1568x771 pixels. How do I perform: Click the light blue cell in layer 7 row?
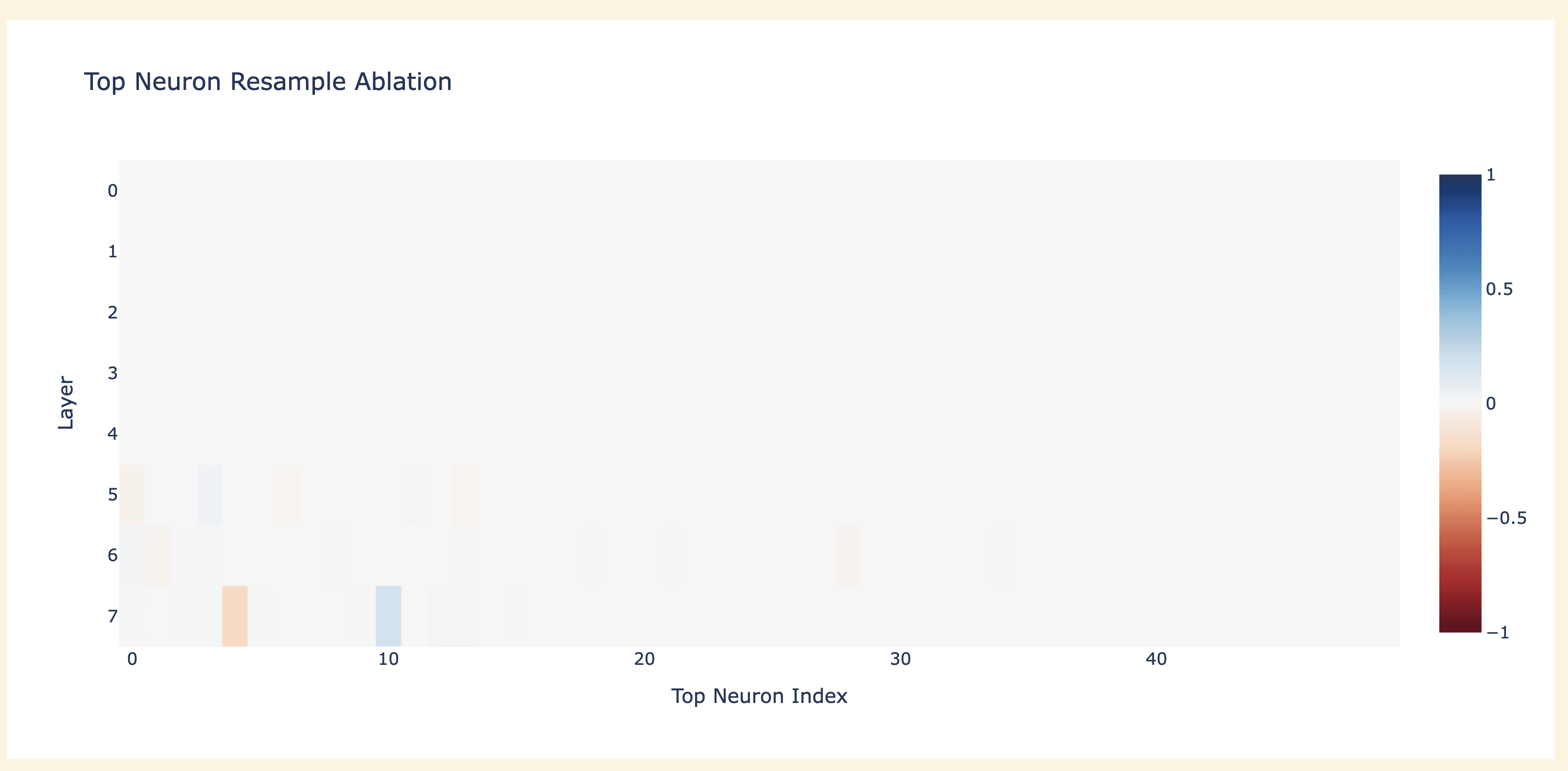pyautogui.click(x=388, y=616)
